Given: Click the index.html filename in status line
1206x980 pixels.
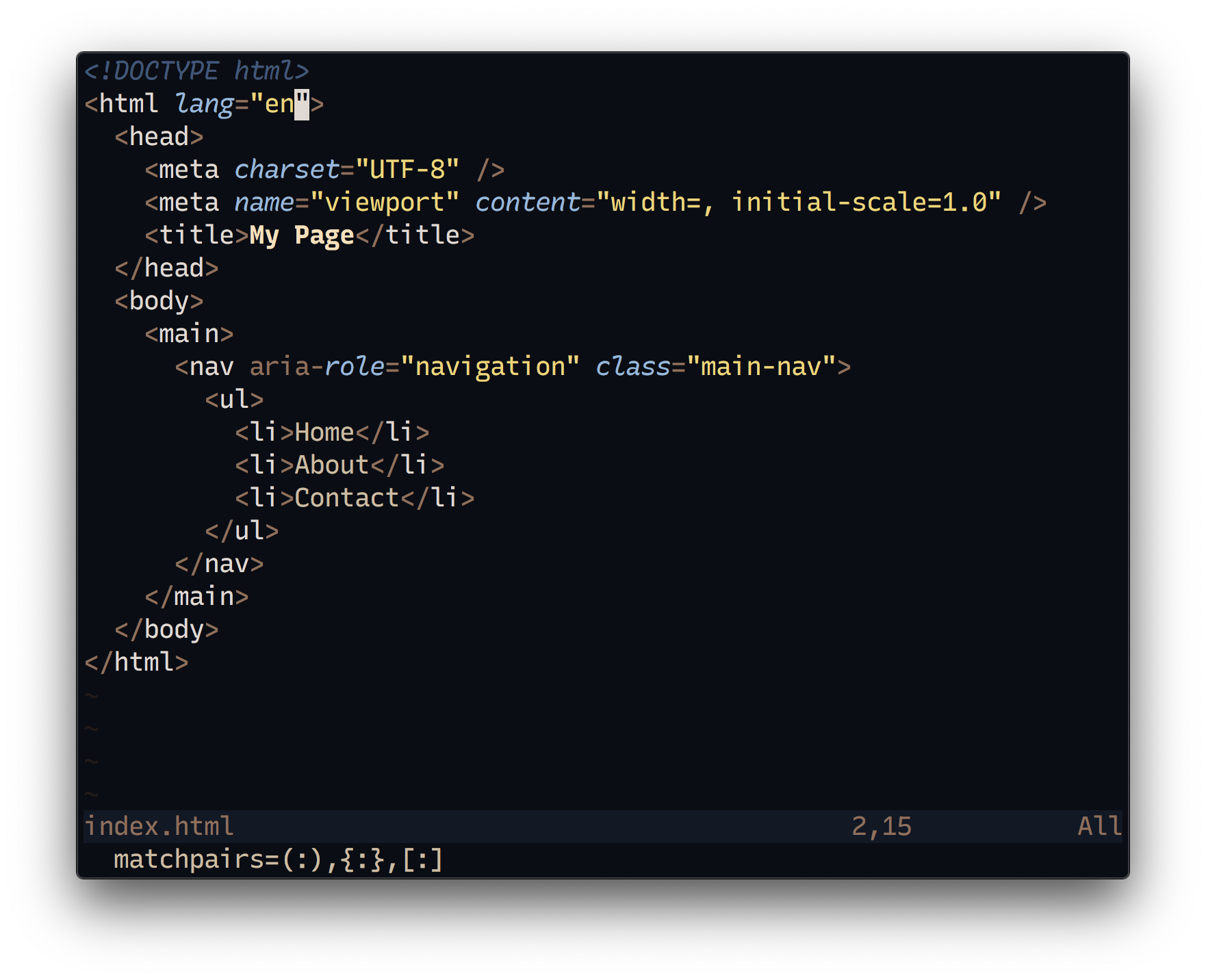Looking at the screenshot, I should point(159,827).
